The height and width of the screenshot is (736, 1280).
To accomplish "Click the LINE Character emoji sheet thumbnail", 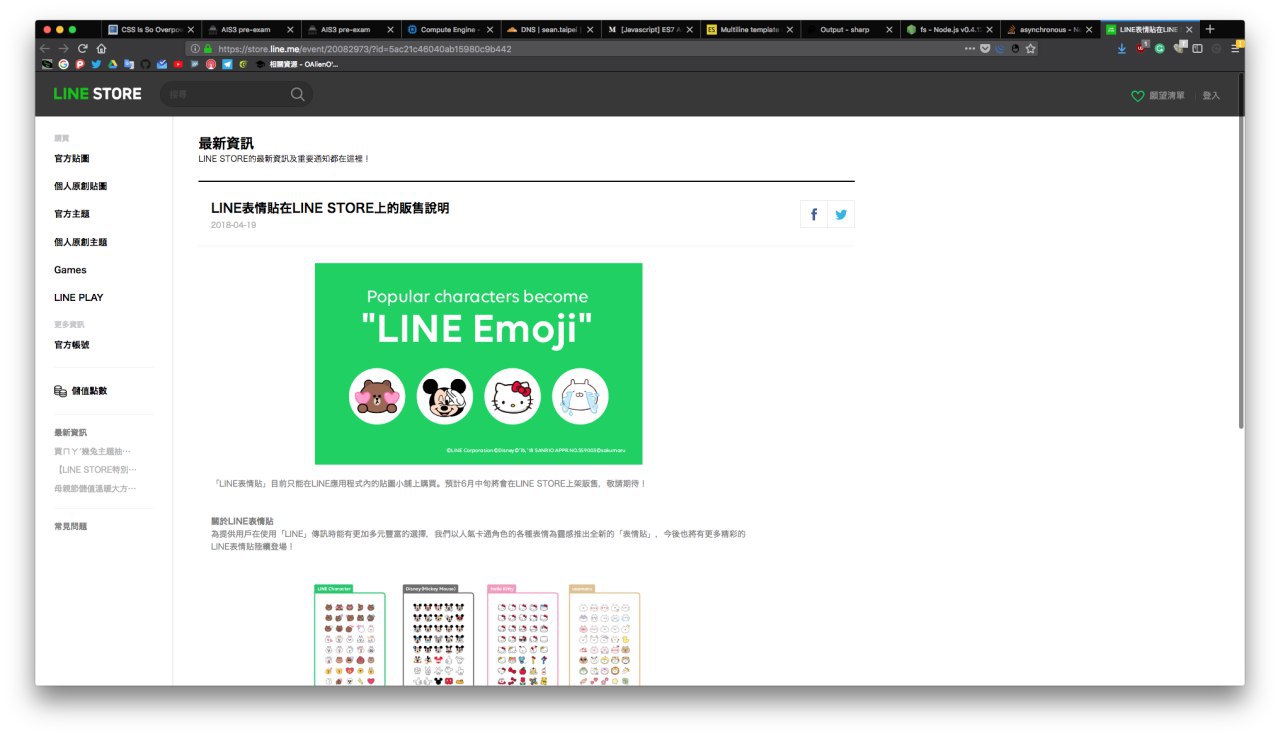I will (350, 635).
